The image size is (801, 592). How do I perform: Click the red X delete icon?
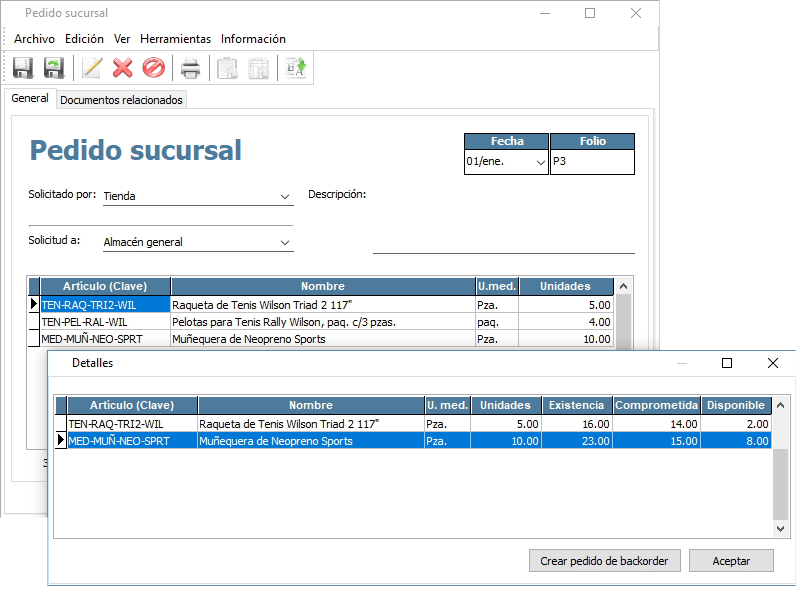(122, 68)
